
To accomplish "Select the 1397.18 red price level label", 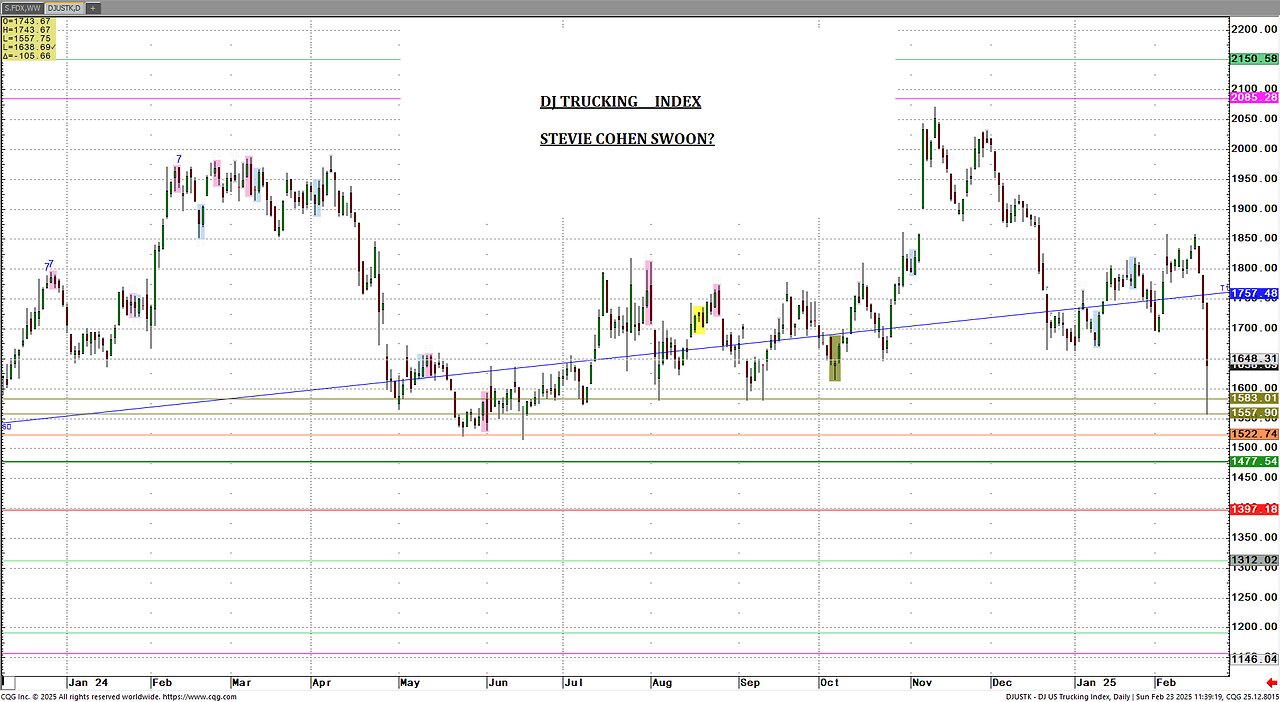I will (1254, 509).
